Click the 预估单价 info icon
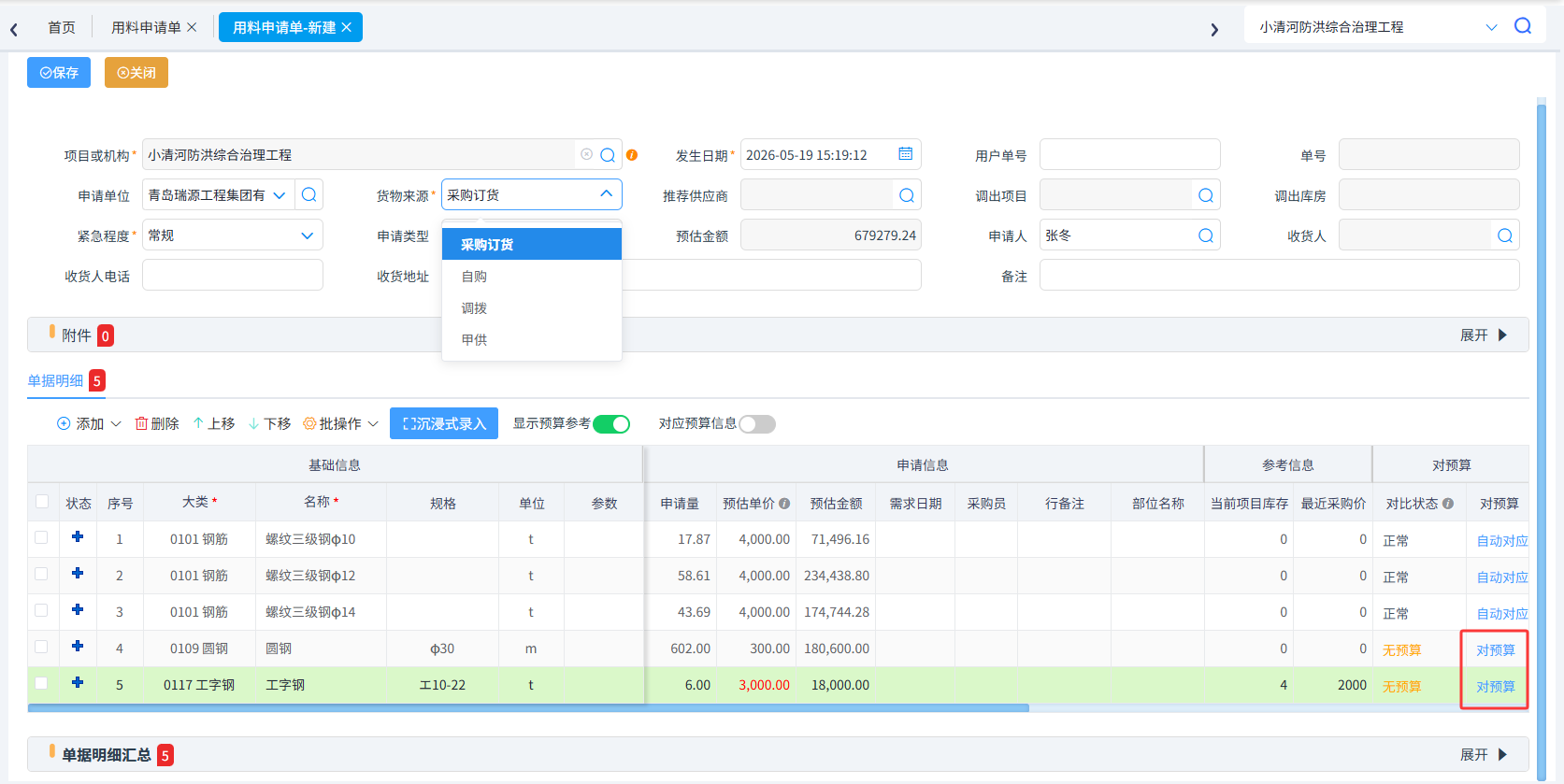This screenshot has width=1564, height=784. (x=784, y=504)
